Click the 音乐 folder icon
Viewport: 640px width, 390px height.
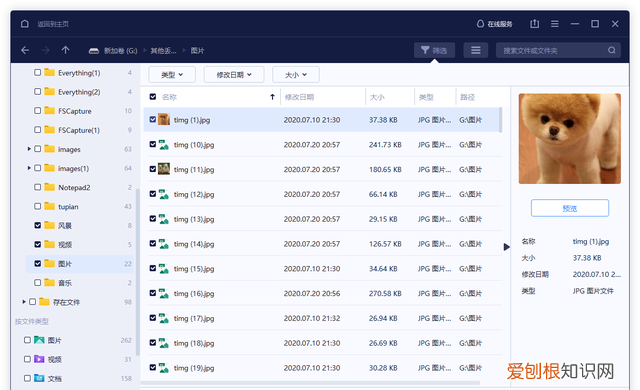tap(49, 282)
